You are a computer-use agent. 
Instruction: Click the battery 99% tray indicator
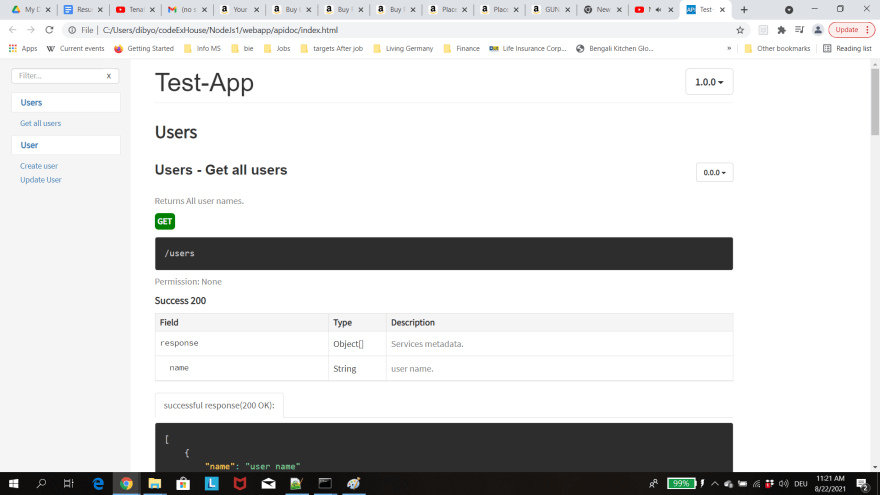681,484
